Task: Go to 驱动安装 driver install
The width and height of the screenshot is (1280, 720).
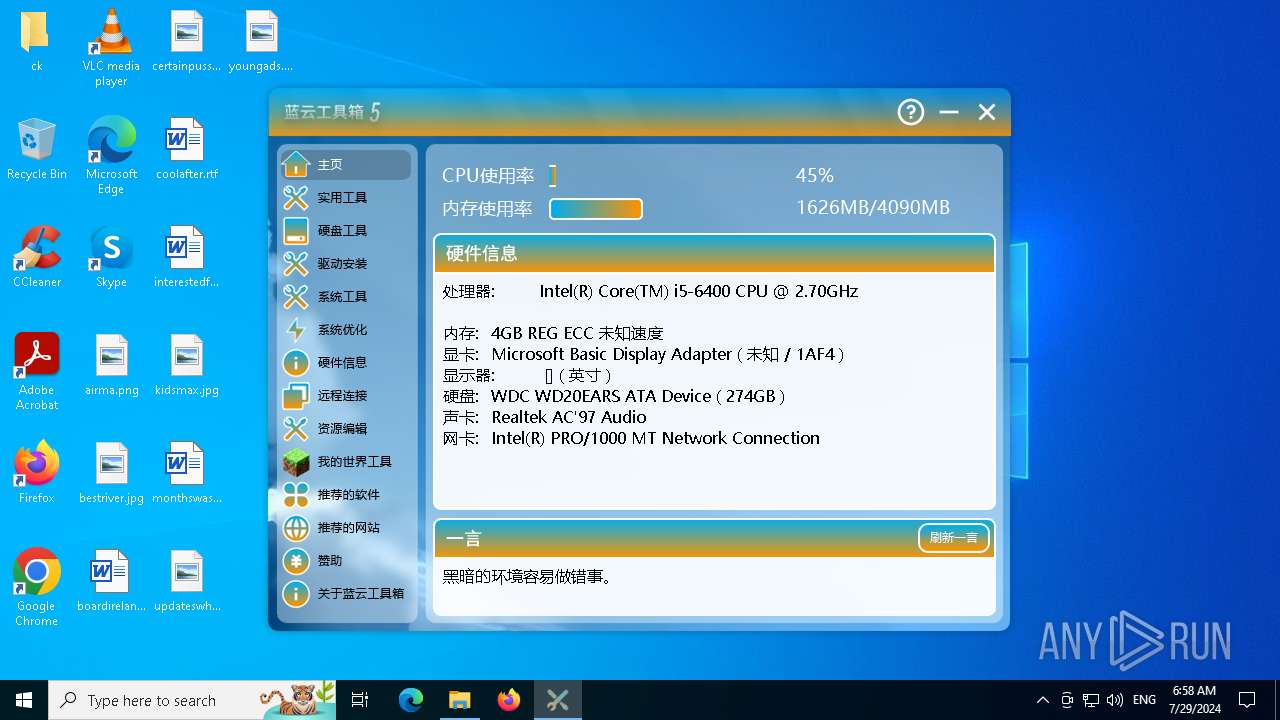Action: click(x=345, y=264)
